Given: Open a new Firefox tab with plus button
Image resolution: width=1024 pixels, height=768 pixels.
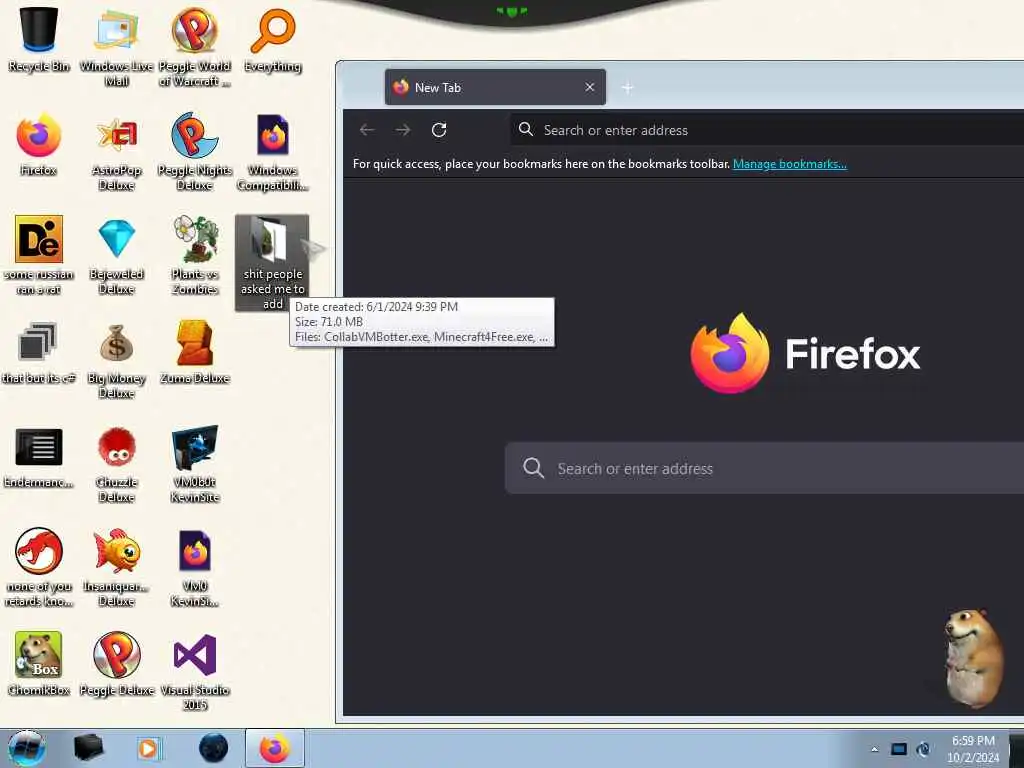Looking at the screenshot, I should pos(628,88).
